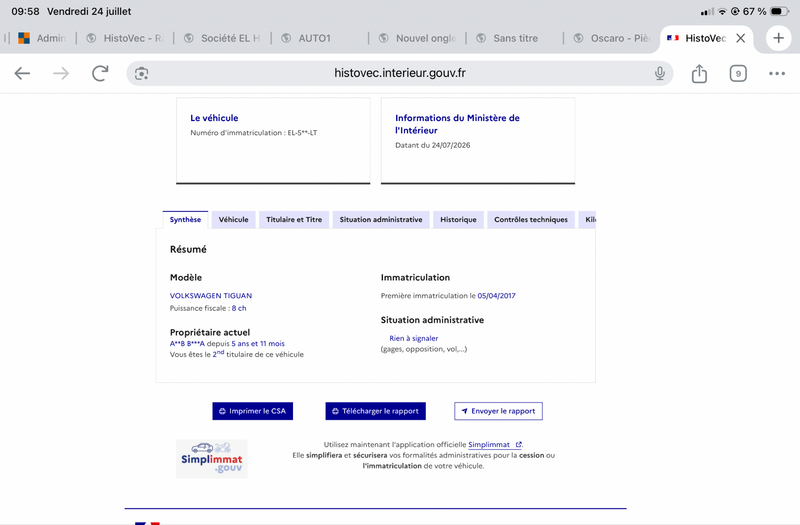Image resolution: width=800 pixels, height=525 pixels.
Task: Click the Wi-Fi icon in status bar
Action: [x=722, y=11]
